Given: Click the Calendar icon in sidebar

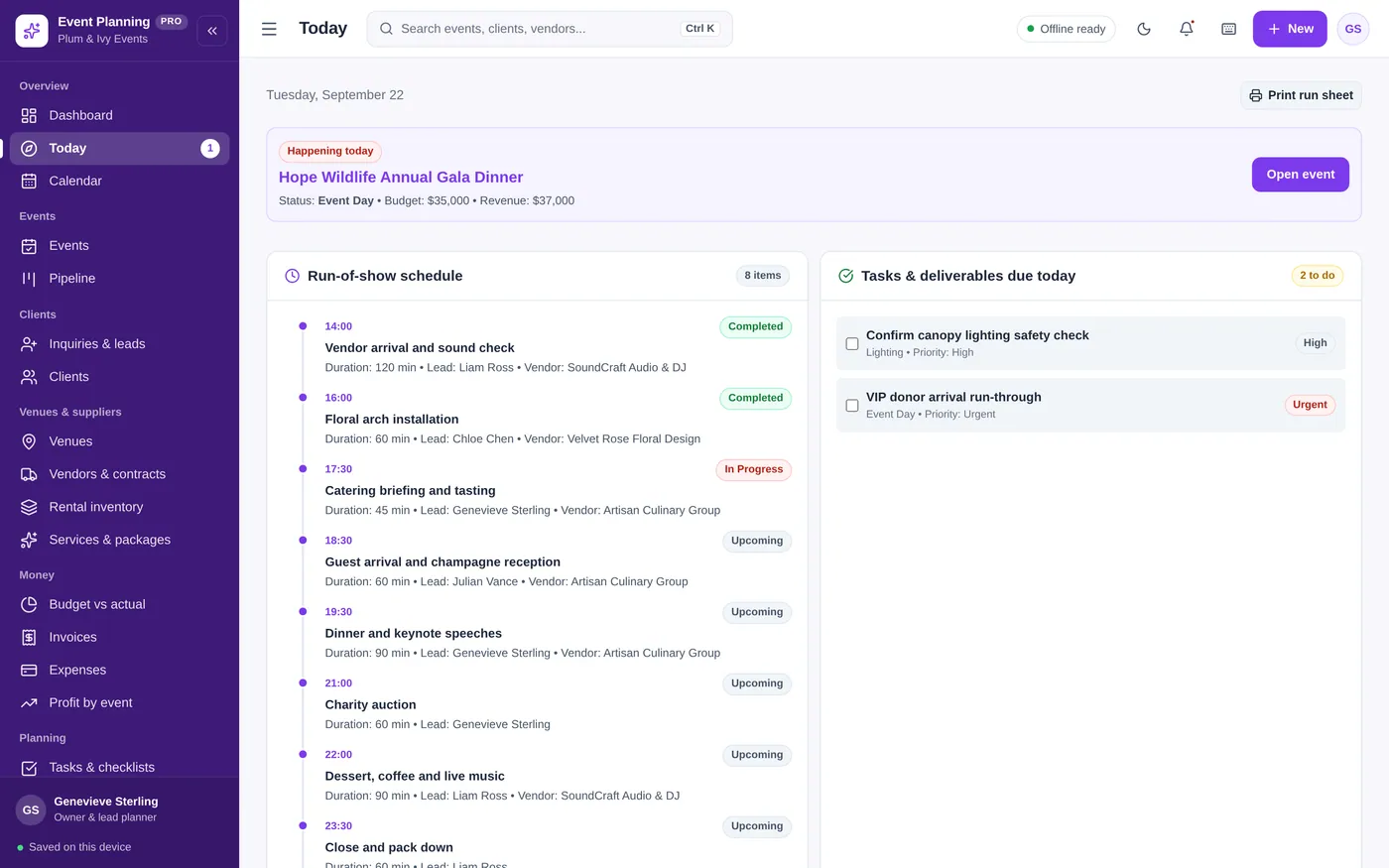Looking at the screenshot, I should pyautogui.click(x=29, y=181).
